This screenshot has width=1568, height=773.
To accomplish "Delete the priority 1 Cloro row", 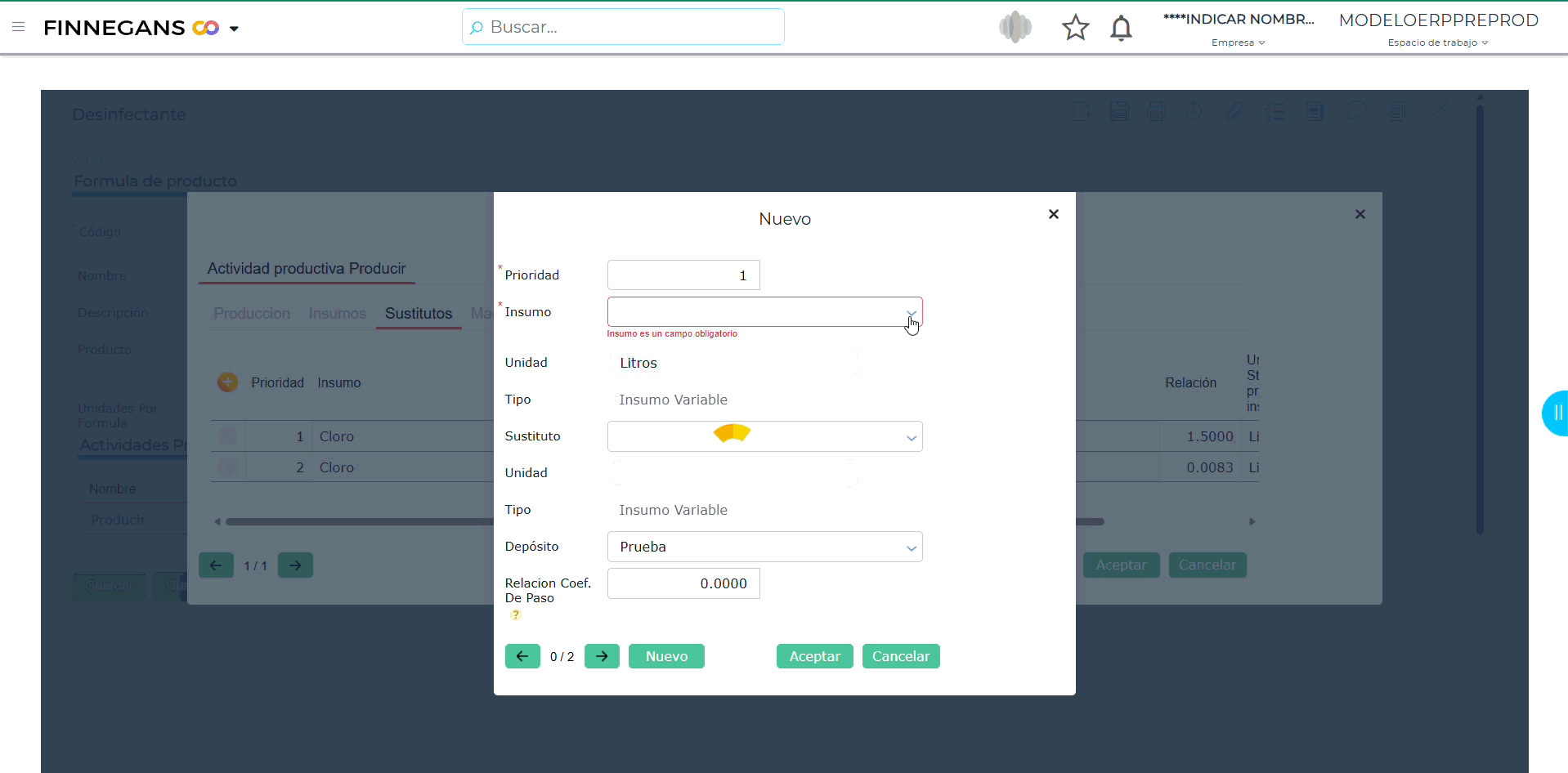I will (227, 436).
